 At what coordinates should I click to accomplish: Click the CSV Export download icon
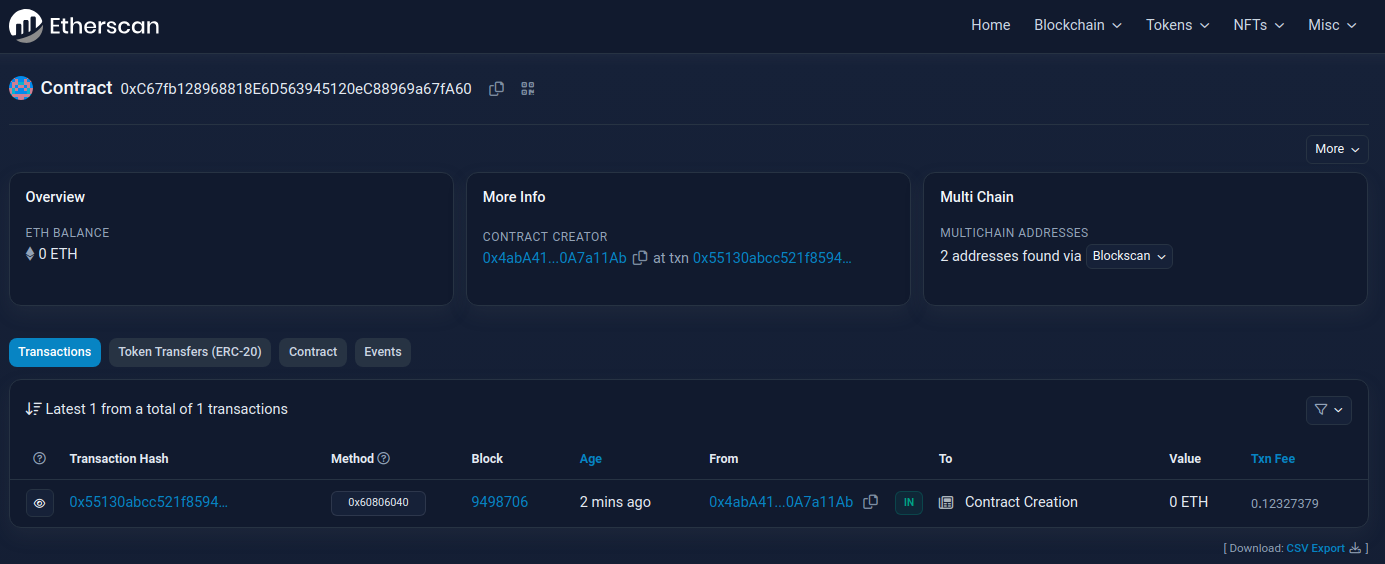[x=1355, y=548]
